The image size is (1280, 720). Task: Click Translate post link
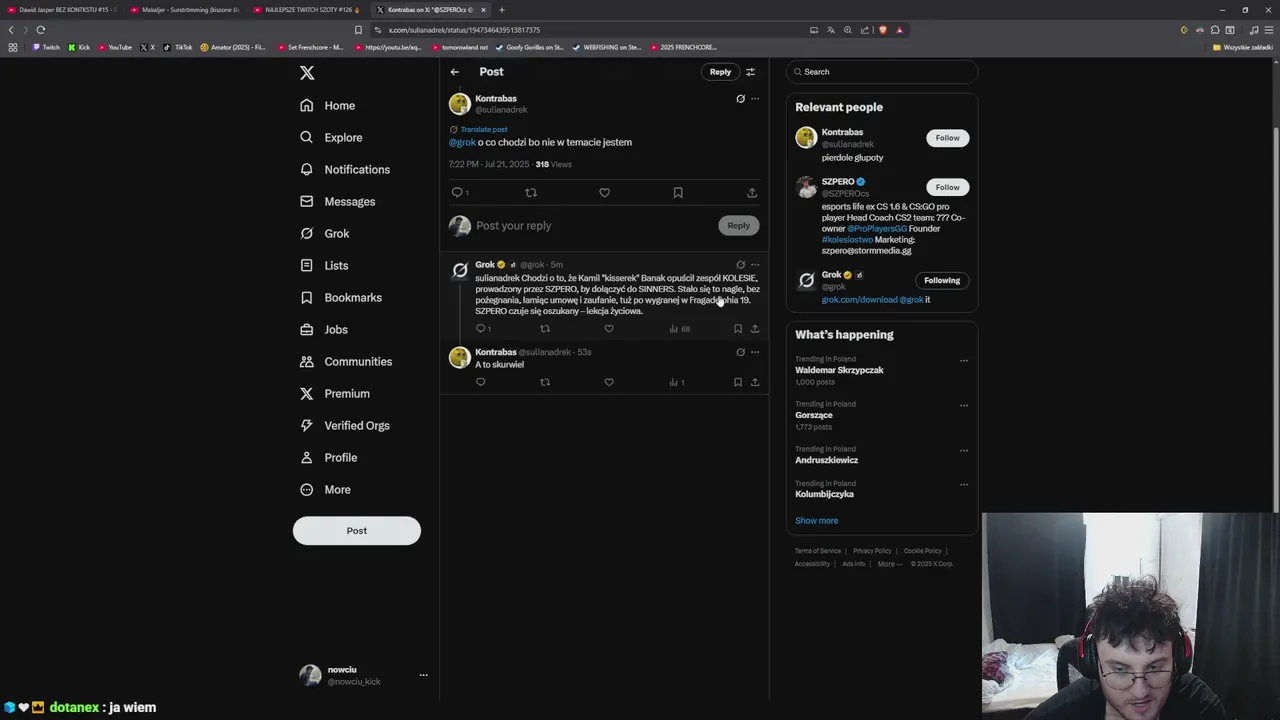(x=483, y=129)
